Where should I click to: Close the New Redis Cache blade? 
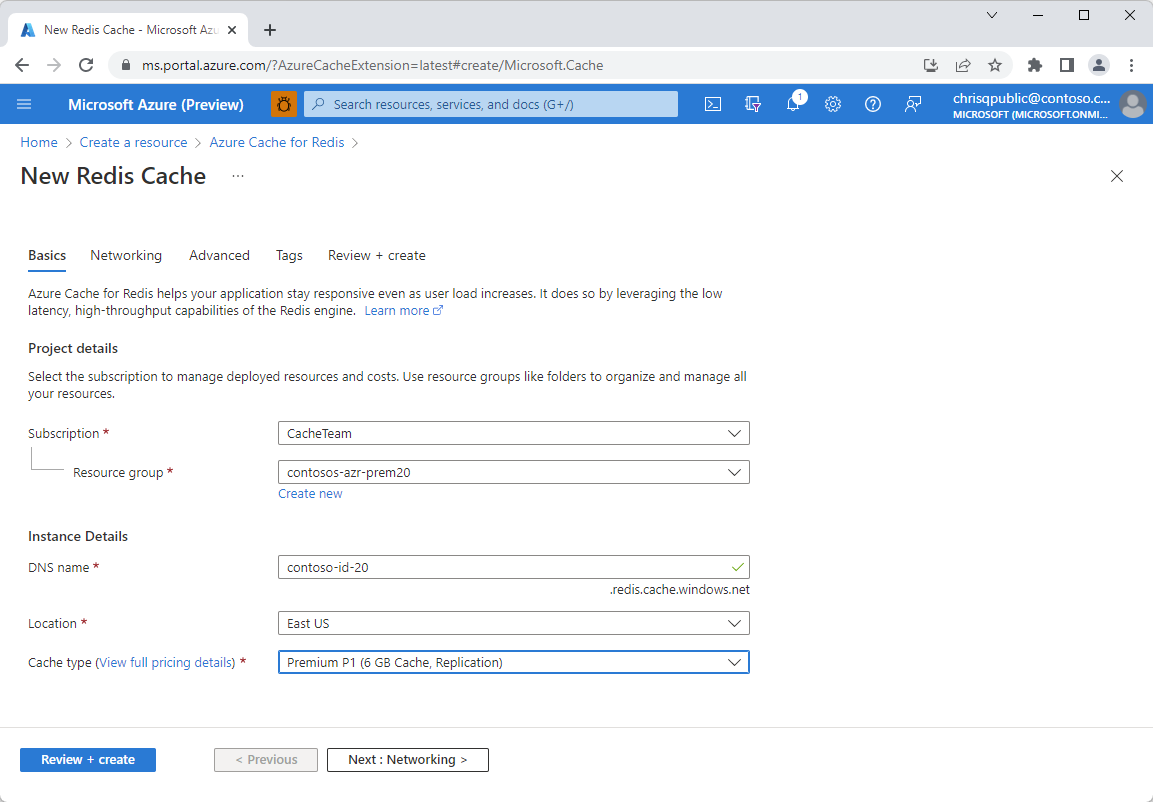(1117, 176)
